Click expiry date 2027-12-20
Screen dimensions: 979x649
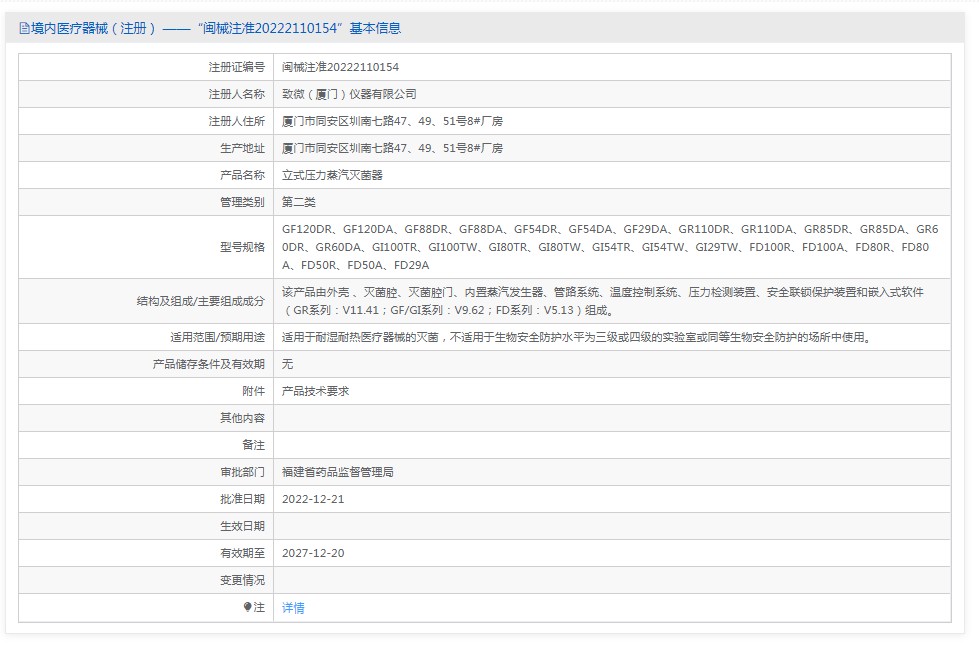coord(313,553)
